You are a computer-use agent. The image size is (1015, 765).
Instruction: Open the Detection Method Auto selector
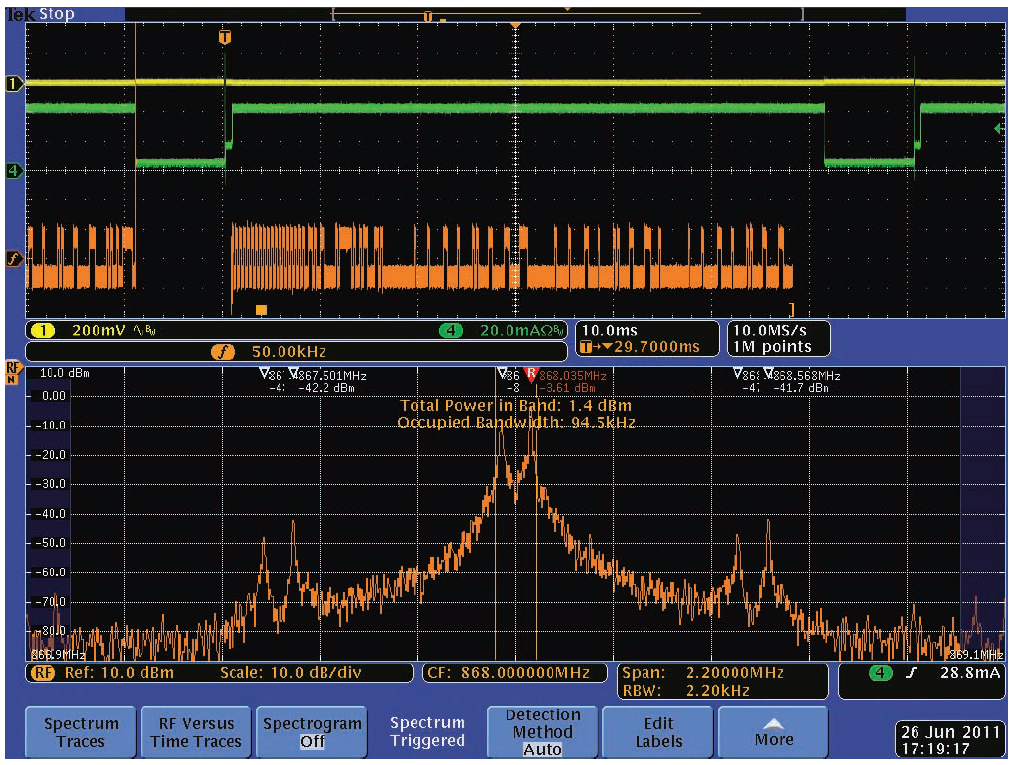(542, 732)
